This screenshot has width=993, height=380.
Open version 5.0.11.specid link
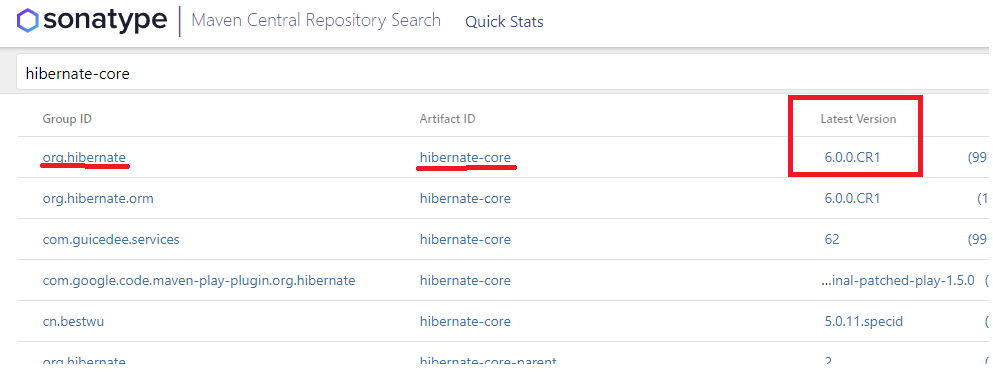(863, 321)
